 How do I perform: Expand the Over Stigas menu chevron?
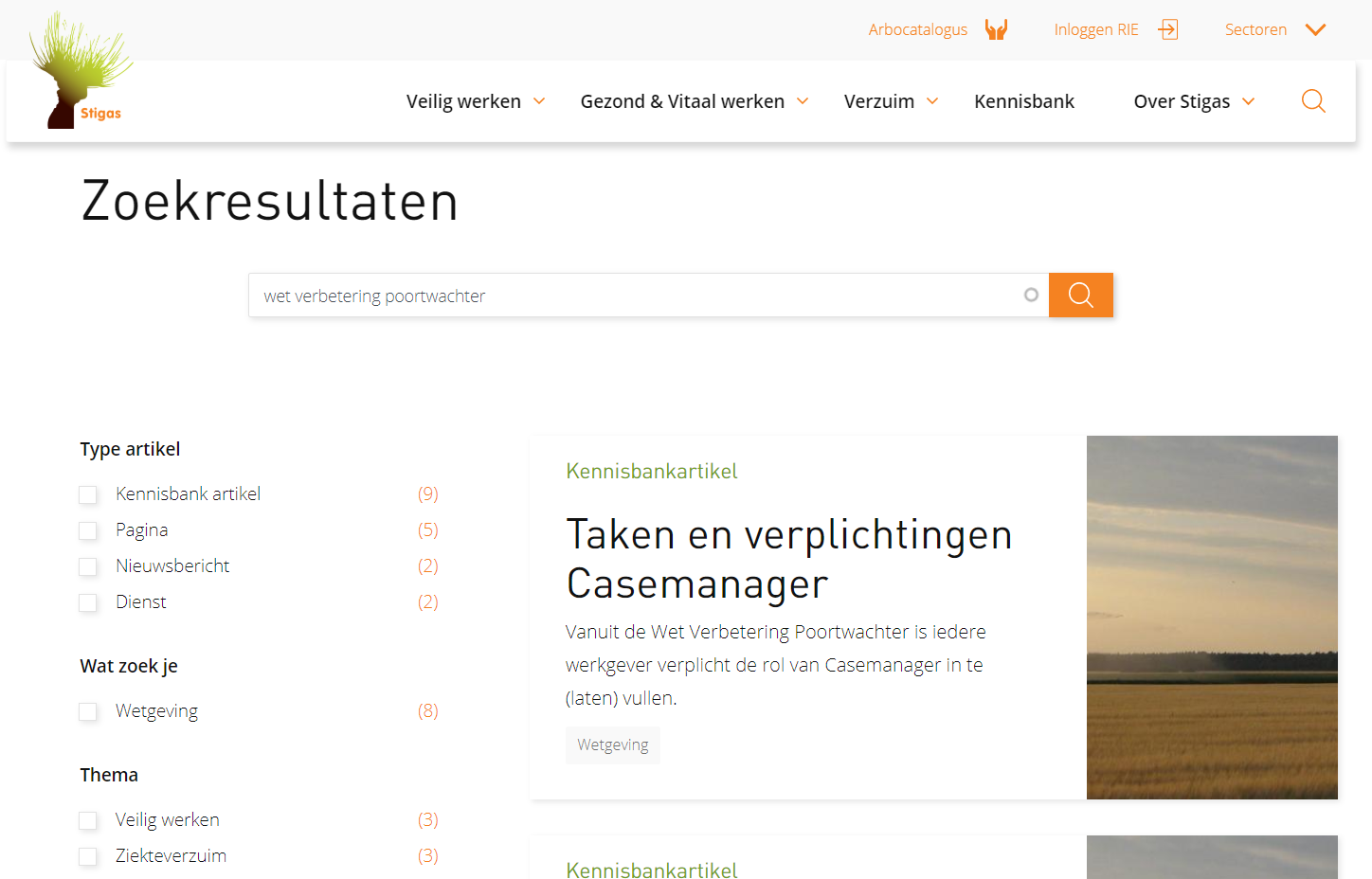1248,101
